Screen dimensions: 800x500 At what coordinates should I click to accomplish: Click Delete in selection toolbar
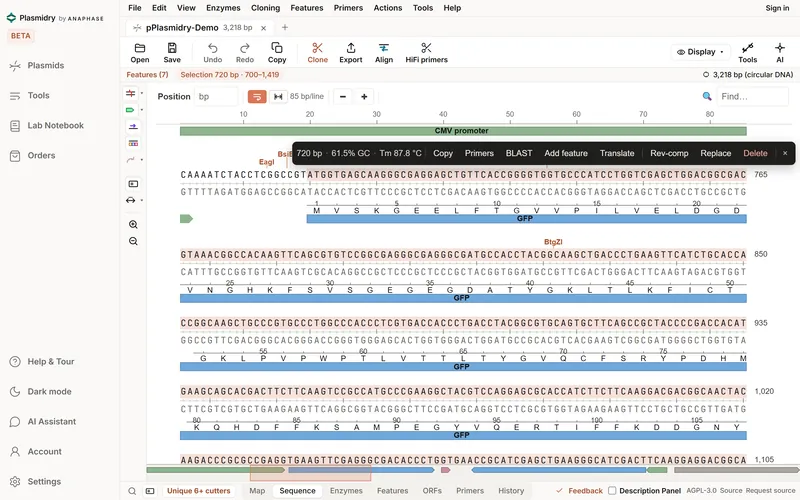pyautogui.click(x=755, y=153)
